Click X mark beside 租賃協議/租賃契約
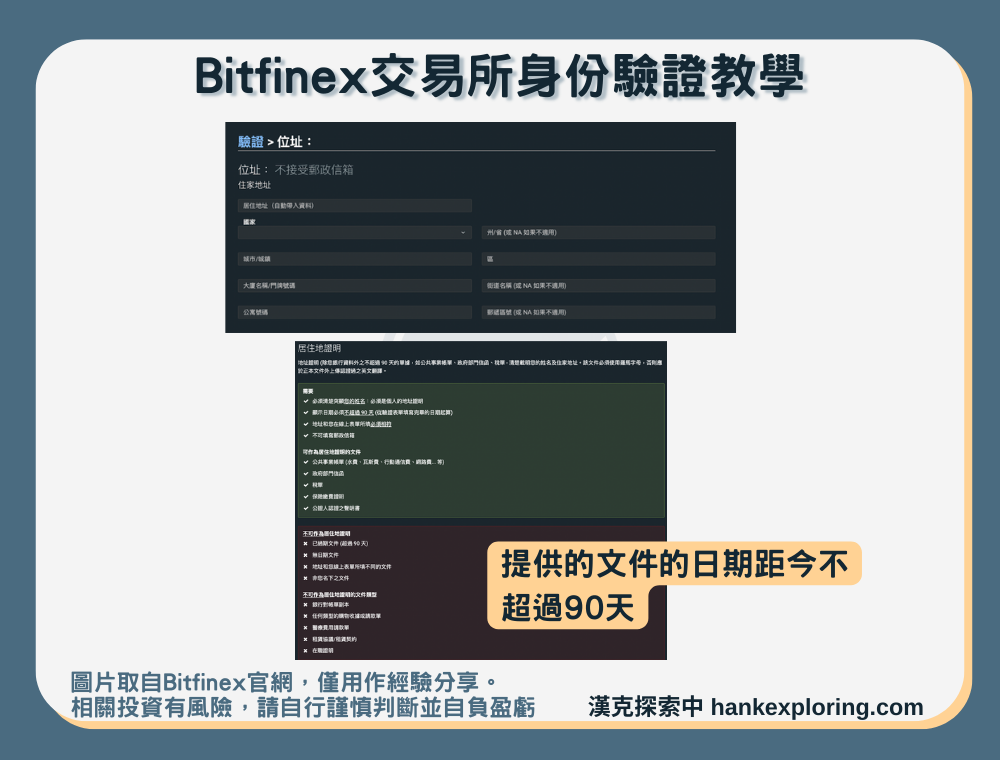The image size is (1000, 760). [305, 639]
